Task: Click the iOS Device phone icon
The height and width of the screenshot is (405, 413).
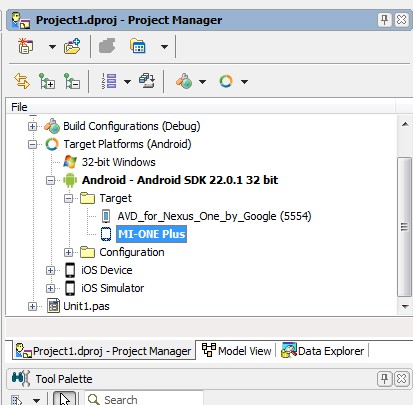Action: 70,270
